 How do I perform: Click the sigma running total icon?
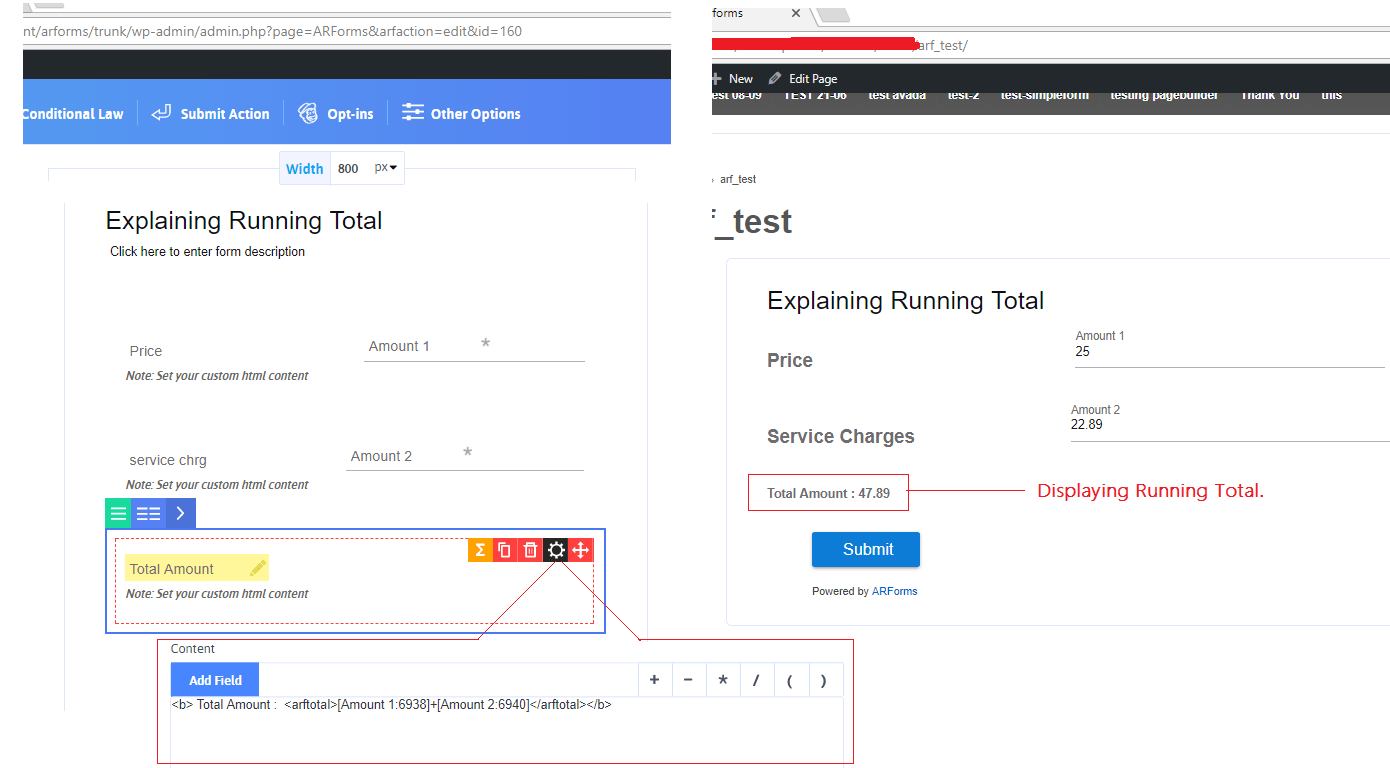click(480, 550)
